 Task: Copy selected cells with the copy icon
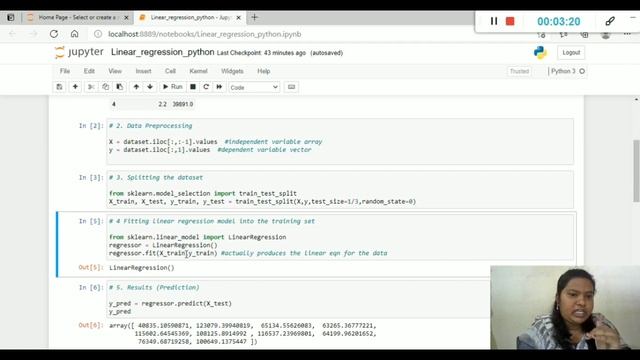coord(106,87)
